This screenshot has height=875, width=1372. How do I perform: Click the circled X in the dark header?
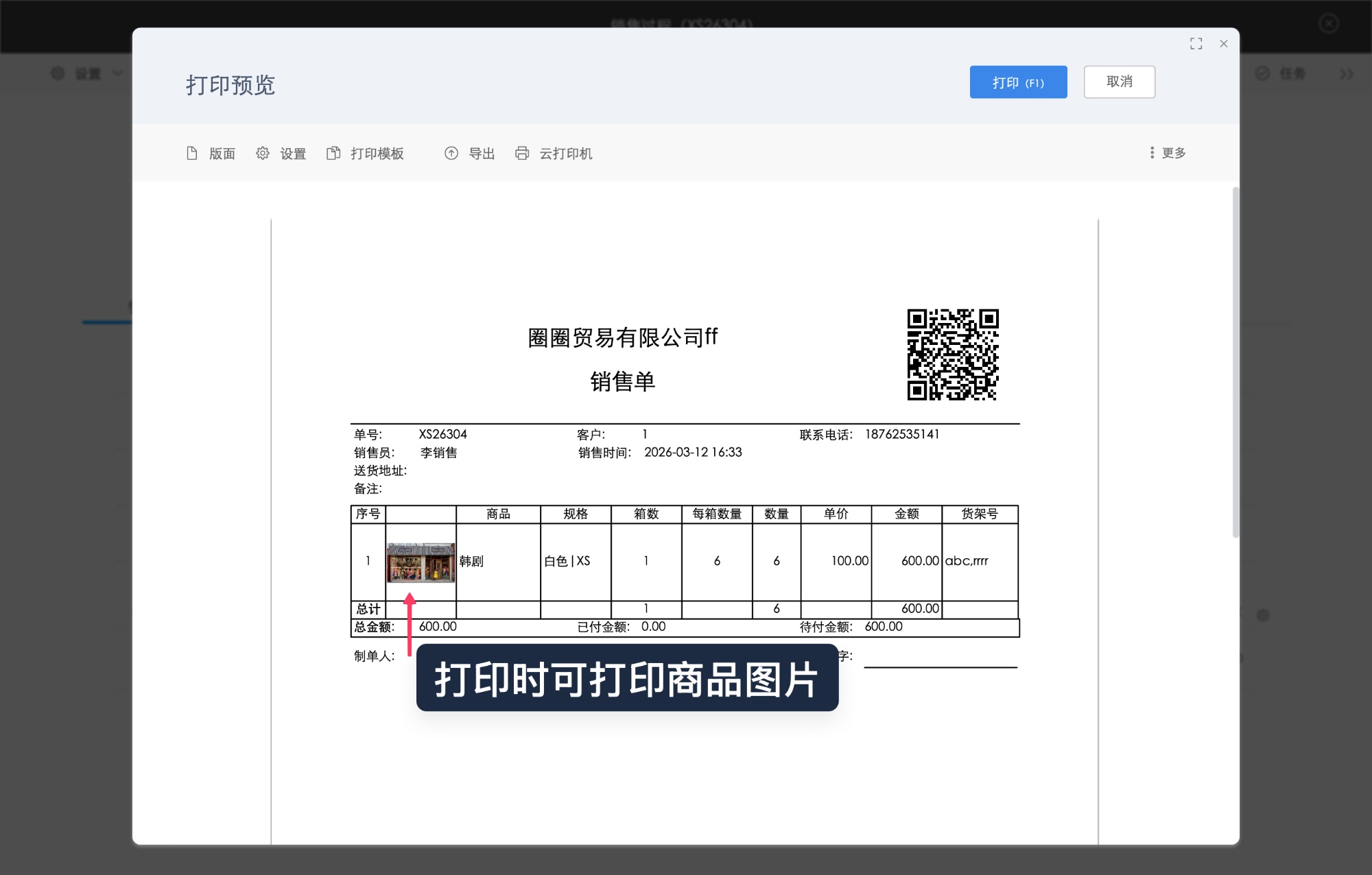tap(1328, 24)
